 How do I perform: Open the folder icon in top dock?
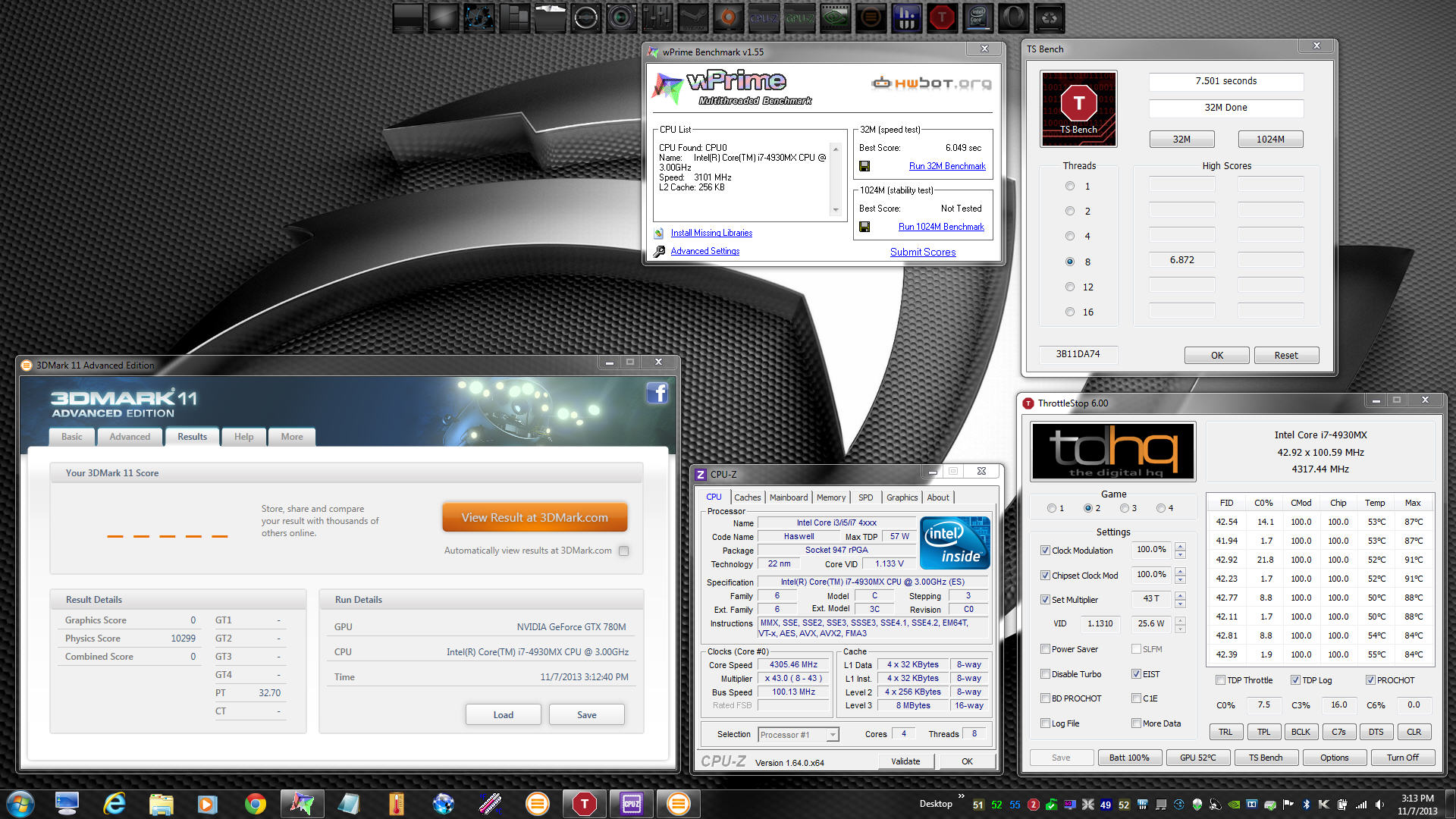click(x=550, y=17)
